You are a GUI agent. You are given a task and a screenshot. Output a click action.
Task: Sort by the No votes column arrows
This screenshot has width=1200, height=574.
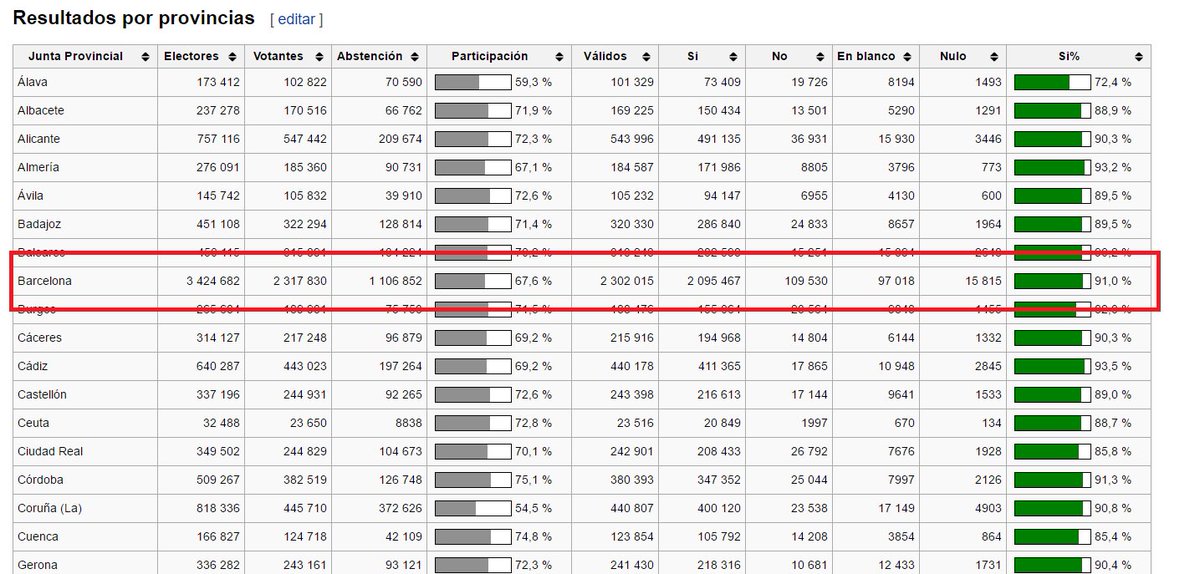click(x=820, y=57)
